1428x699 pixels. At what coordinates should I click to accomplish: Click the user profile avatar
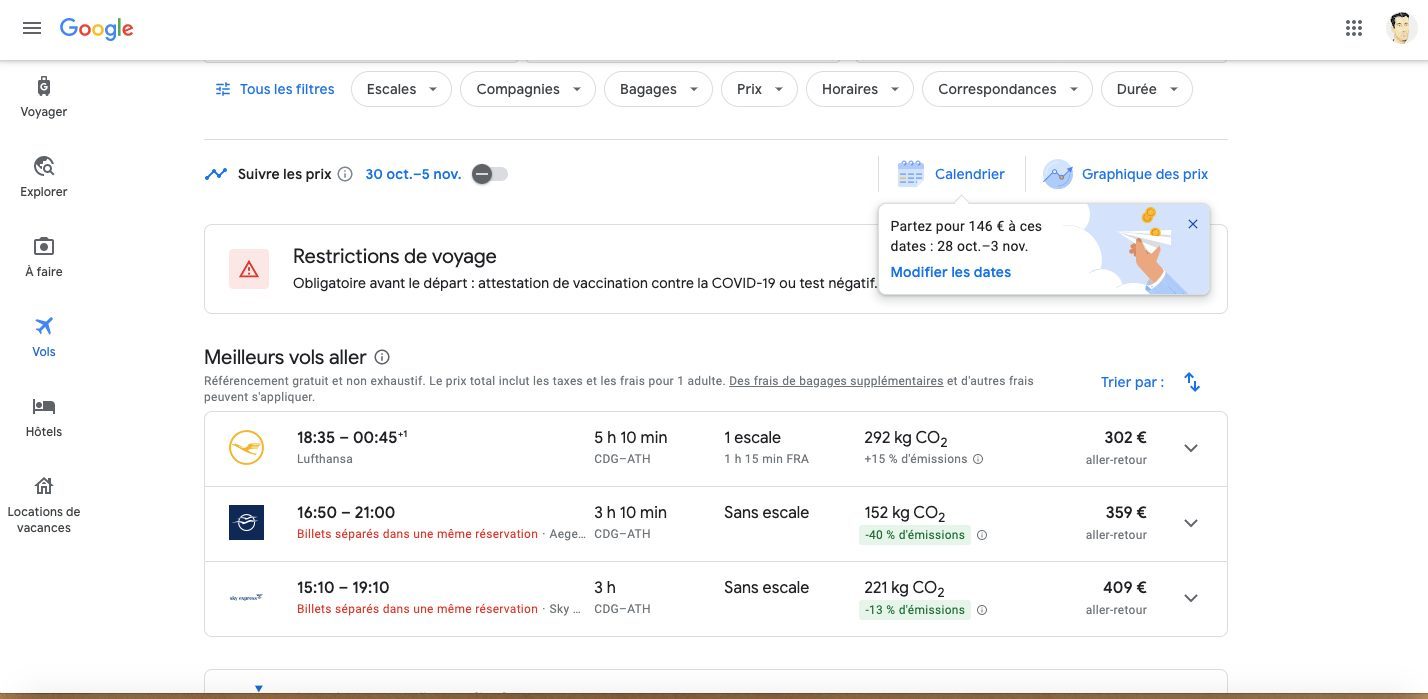[1401, 28]
